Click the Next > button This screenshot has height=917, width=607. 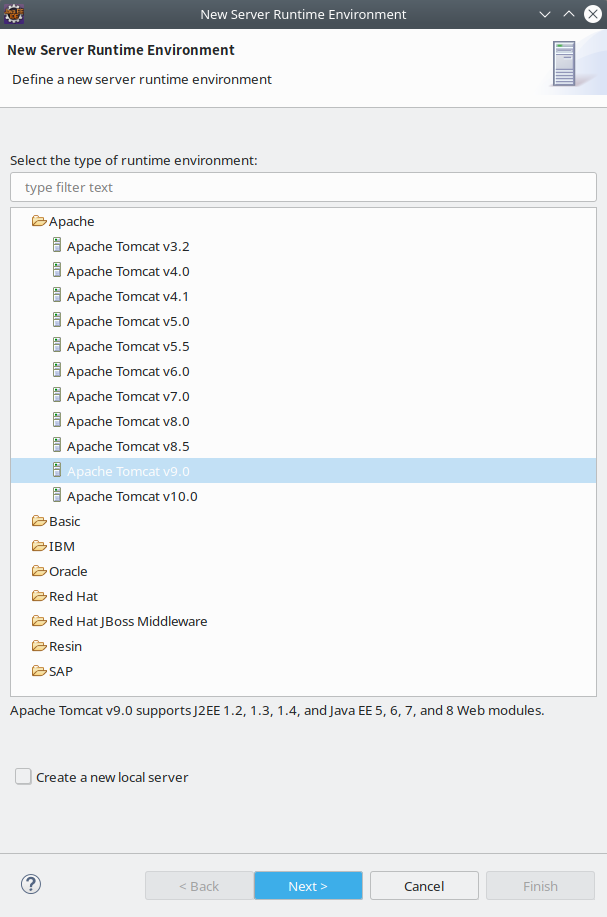(x=308, y=886)
